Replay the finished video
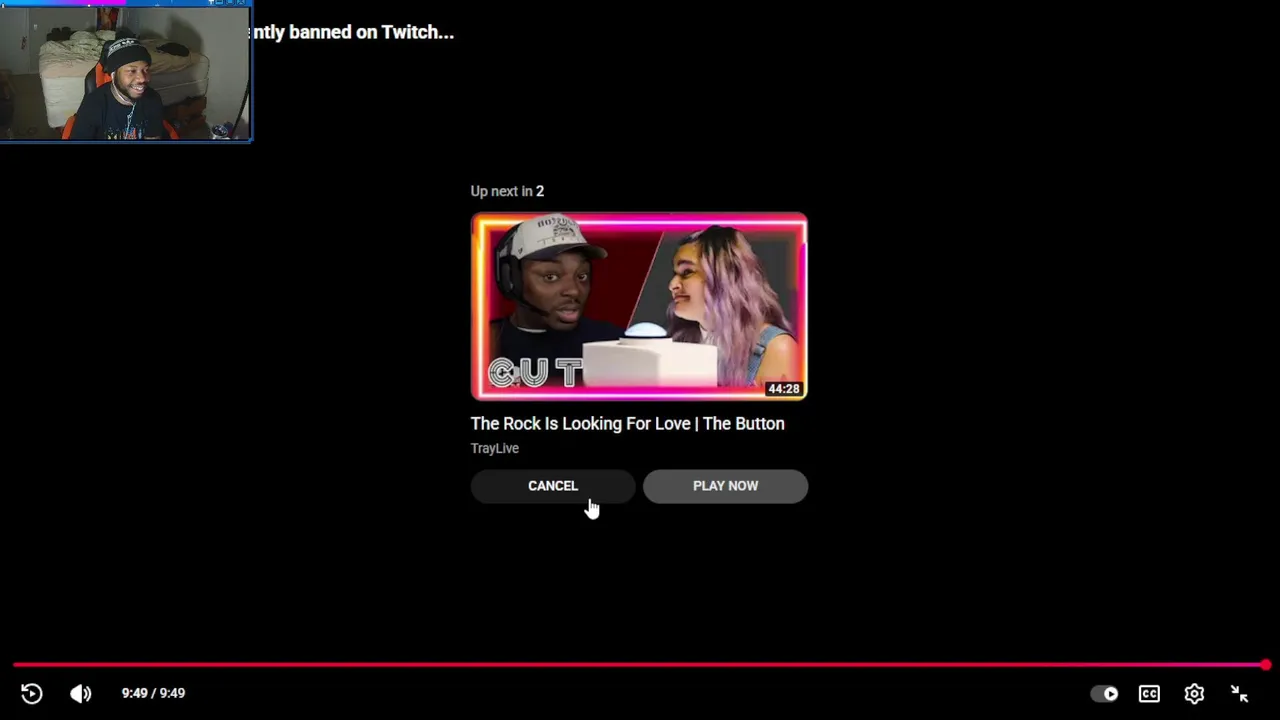The height and width of the screenshot is (720, 1280). (x=31, y=693)
